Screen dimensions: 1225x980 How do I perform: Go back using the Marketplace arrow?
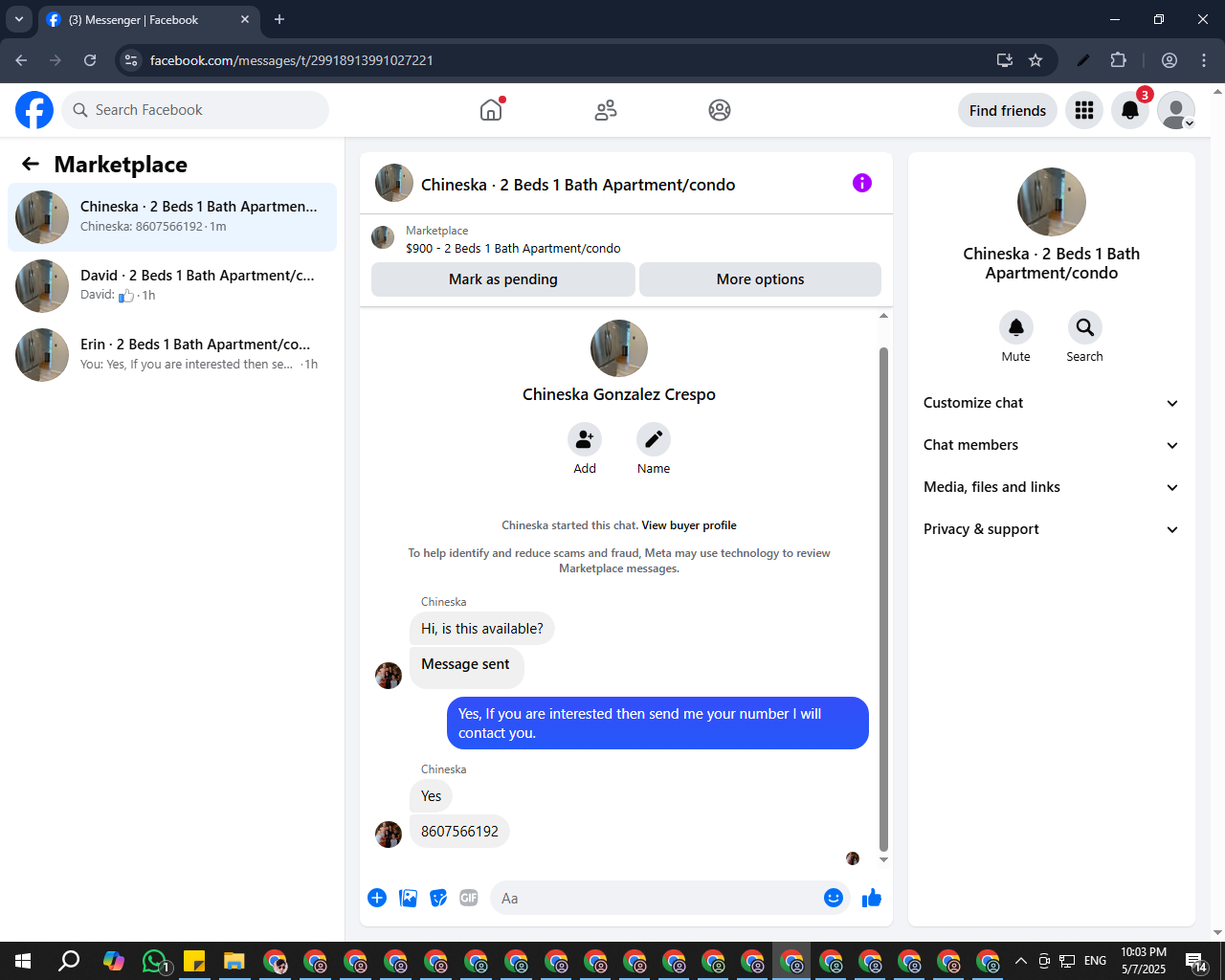[x=31, y=165]
